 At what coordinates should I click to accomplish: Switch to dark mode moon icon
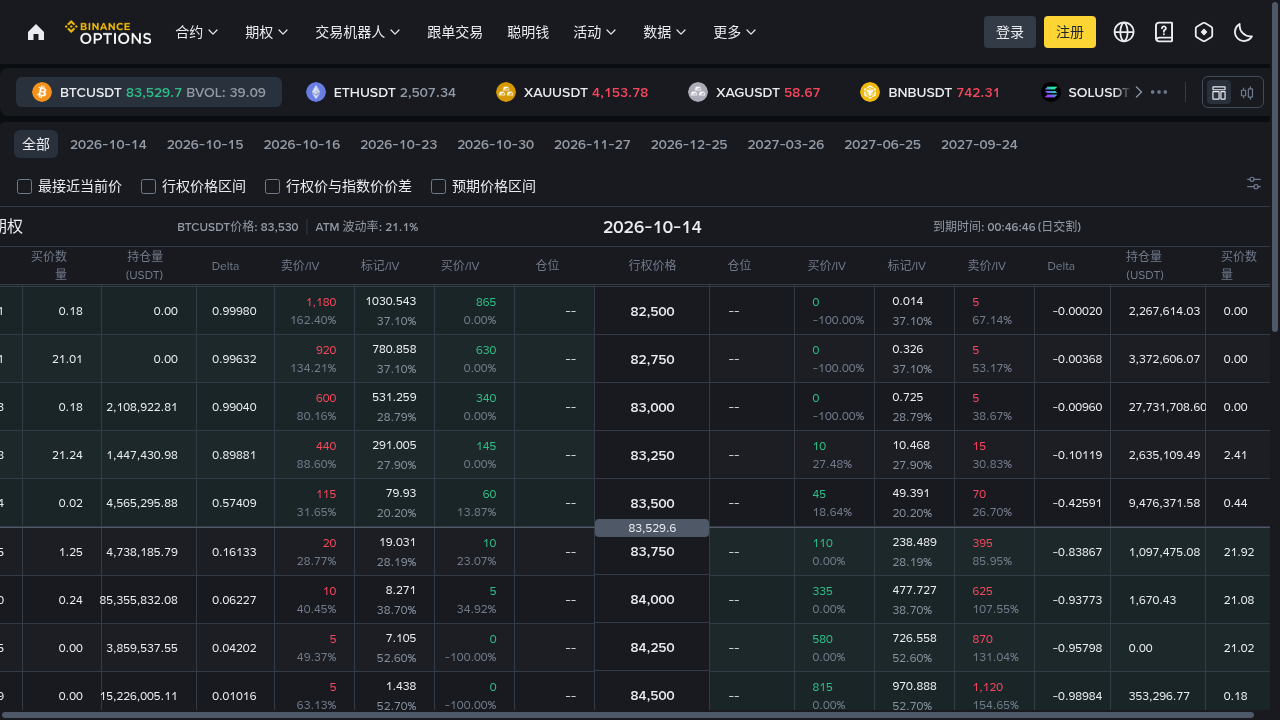pyautogui.click(x=1244, y=32)
